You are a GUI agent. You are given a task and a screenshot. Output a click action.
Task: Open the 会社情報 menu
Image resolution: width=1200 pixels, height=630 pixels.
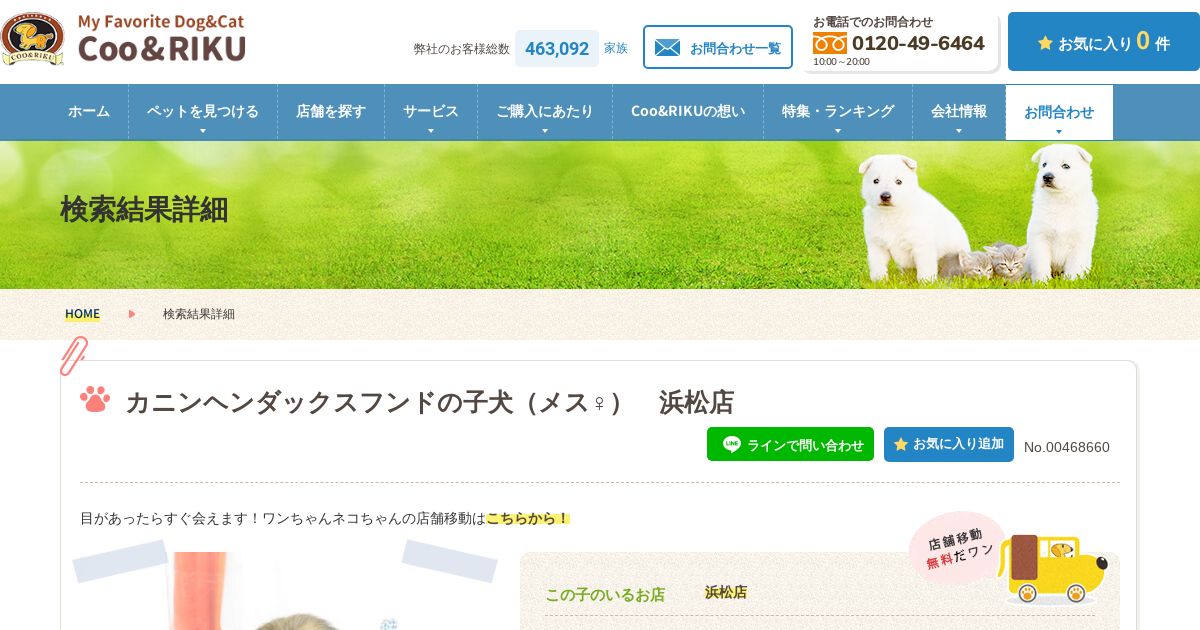click(x=959, y=112)
